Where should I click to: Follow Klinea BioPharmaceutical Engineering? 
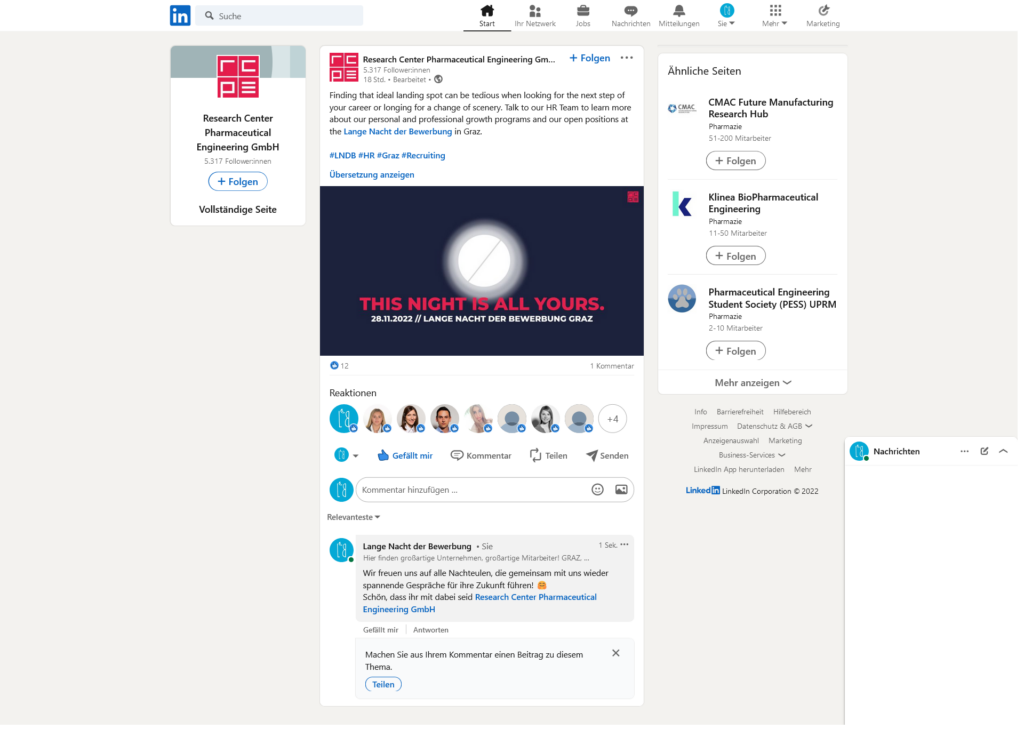click(736, 256)
